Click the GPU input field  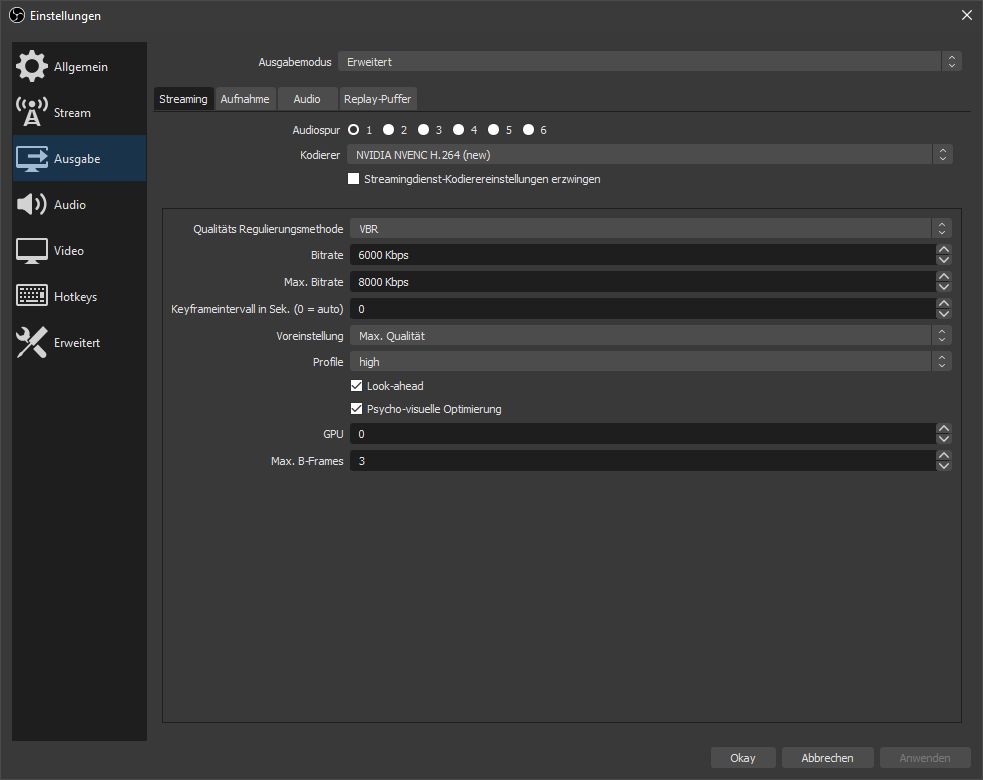[x=643, y=434]
